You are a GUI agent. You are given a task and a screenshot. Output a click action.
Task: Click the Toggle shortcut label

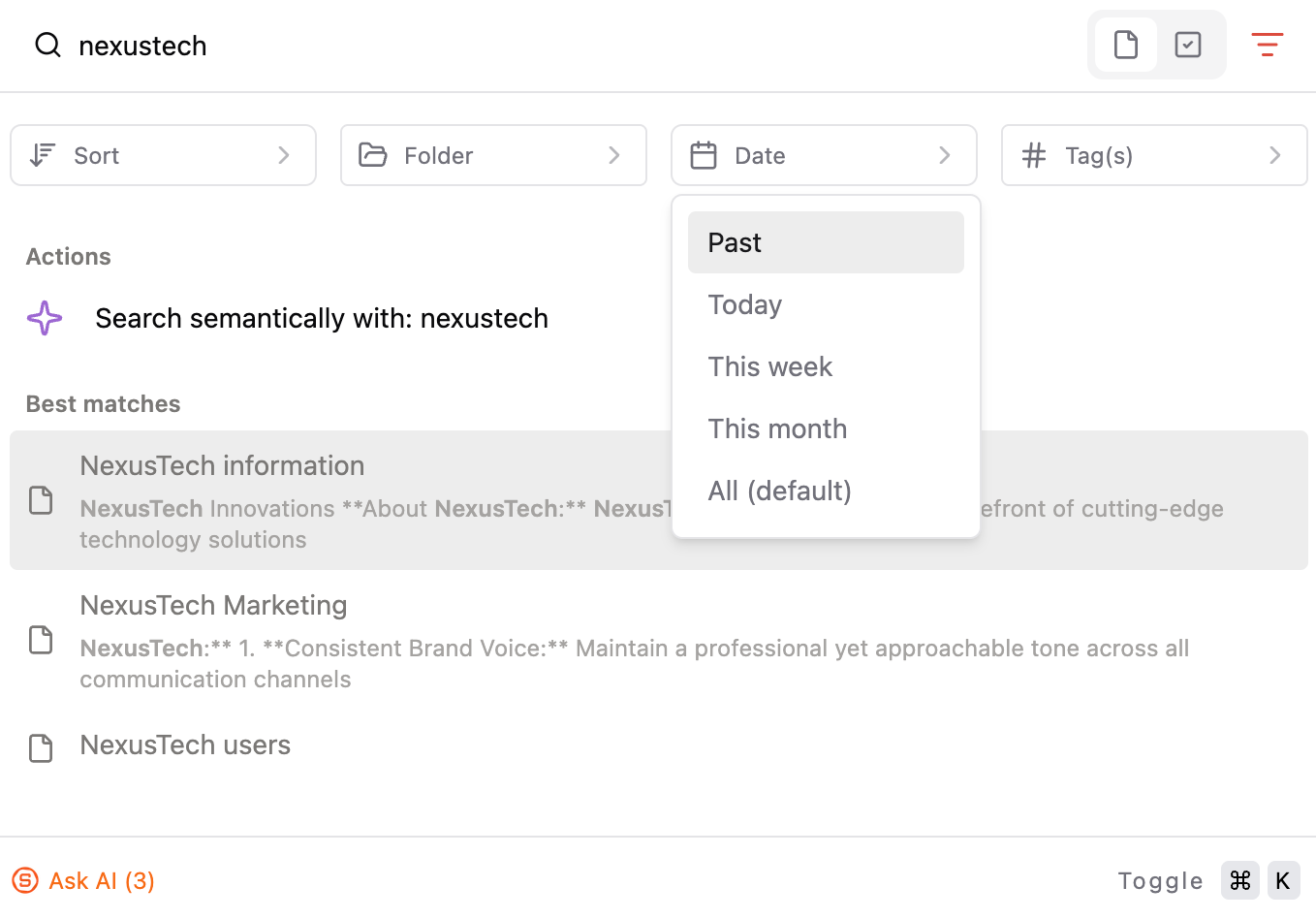coord(1160,880)
